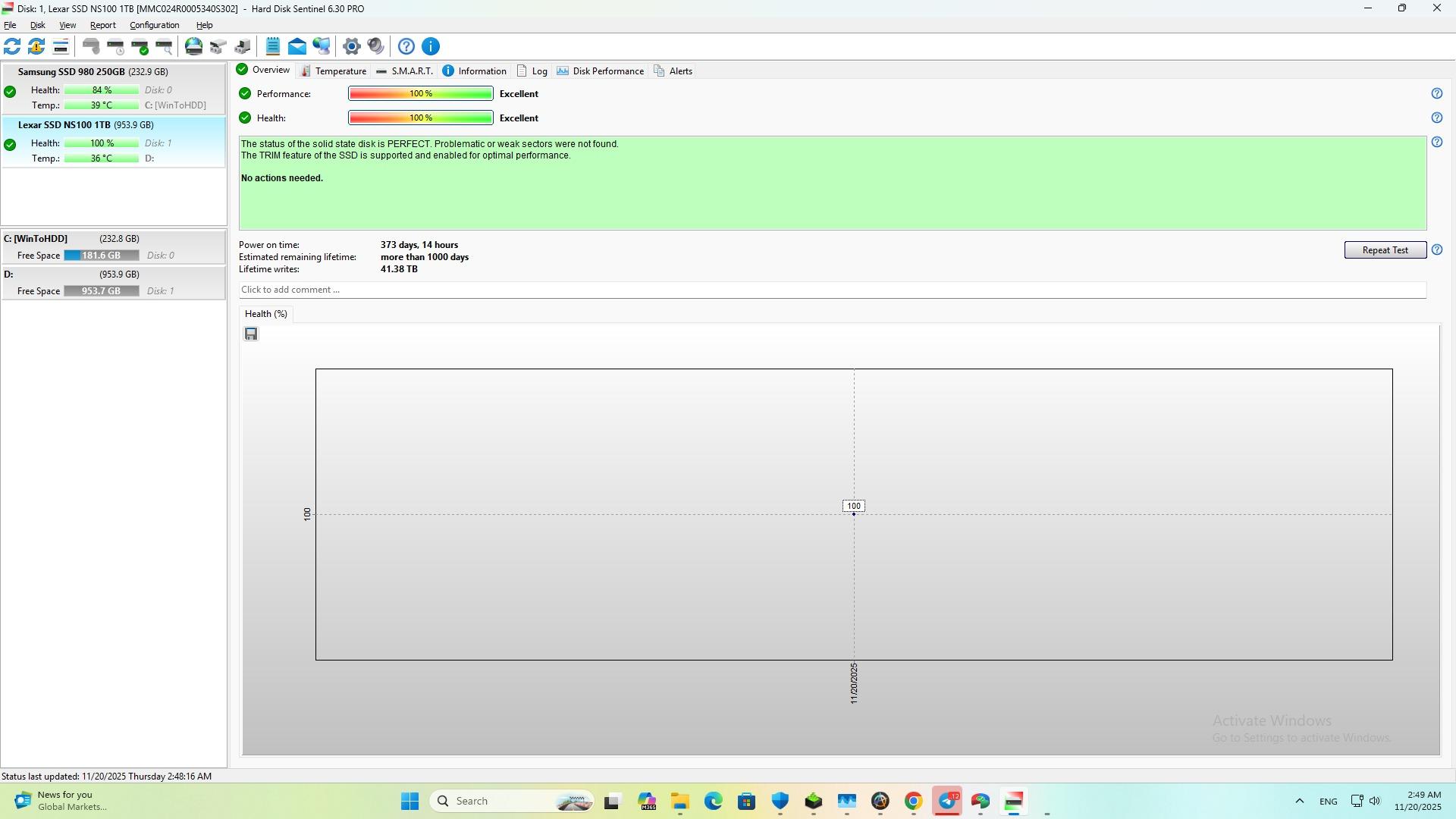
Task: Click the blue Refresh arrows toolbar icon
Action: click(x=12, y=47)
